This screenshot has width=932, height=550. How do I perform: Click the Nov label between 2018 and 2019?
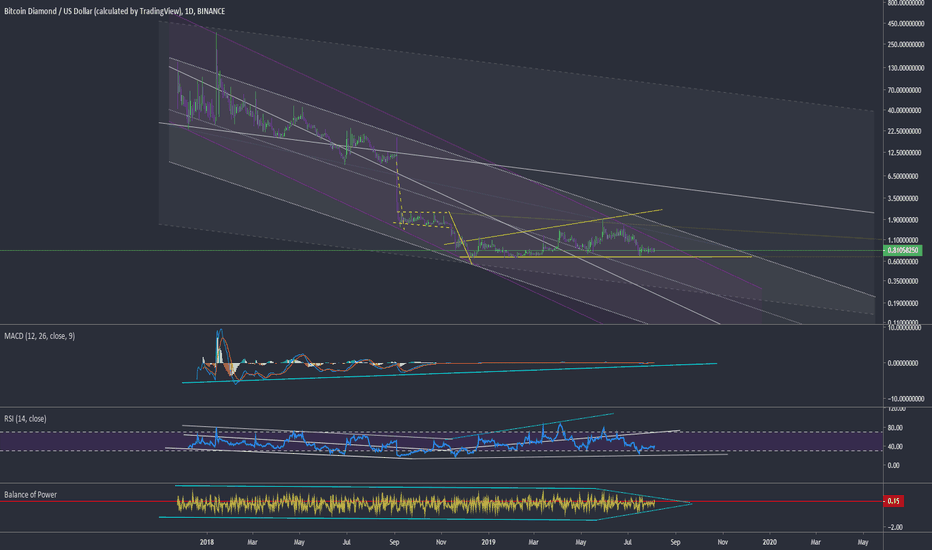[441, 542]
